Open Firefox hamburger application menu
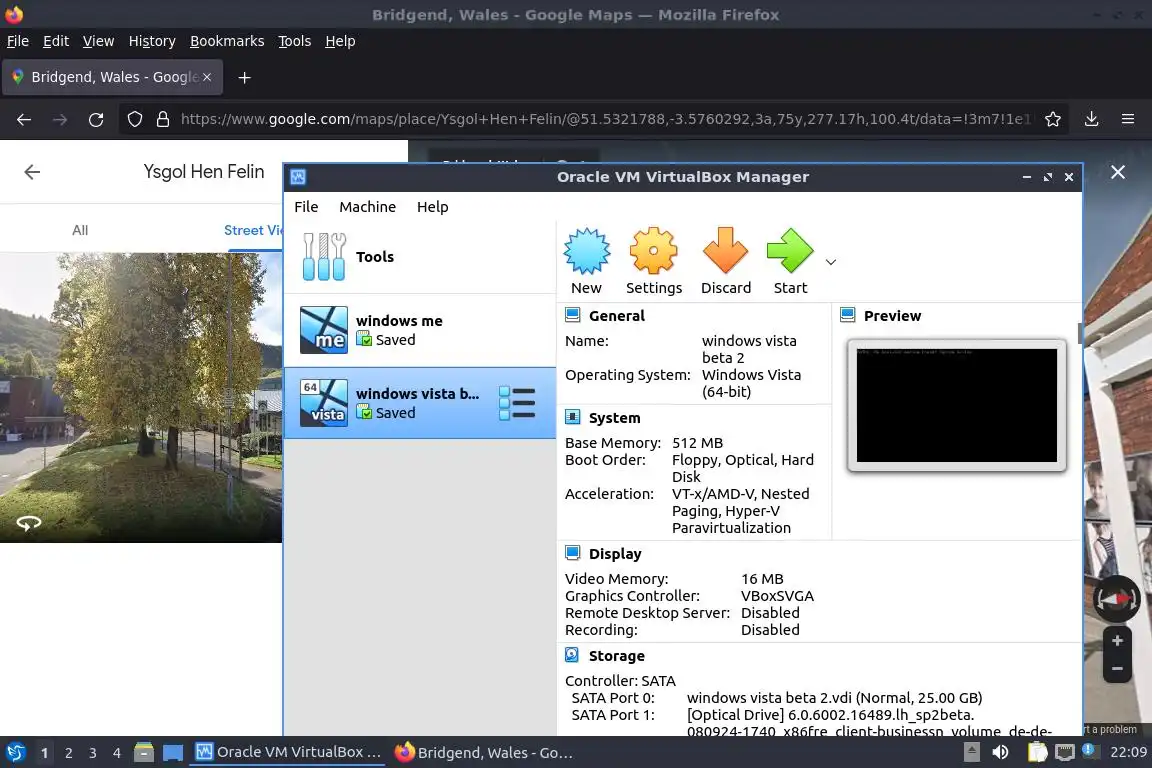Image resolution: width=1152 pixels, height=768 pixels. click(x=1128, y=119)
